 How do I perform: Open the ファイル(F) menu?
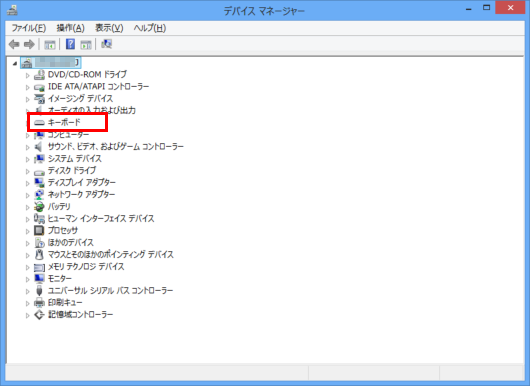(x=29, y=28)
